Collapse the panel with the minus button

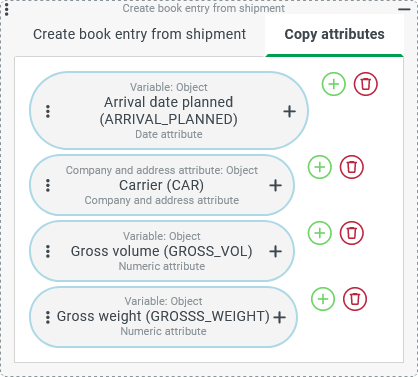404,9
